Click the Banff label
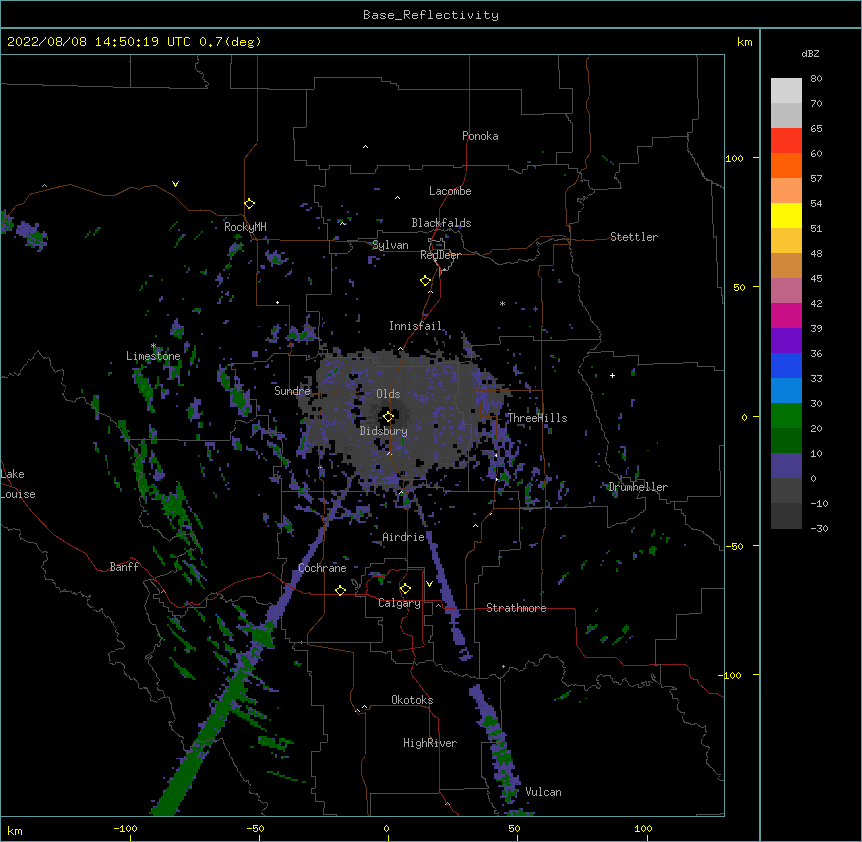 pyautogui.click(x=124, y=567)
